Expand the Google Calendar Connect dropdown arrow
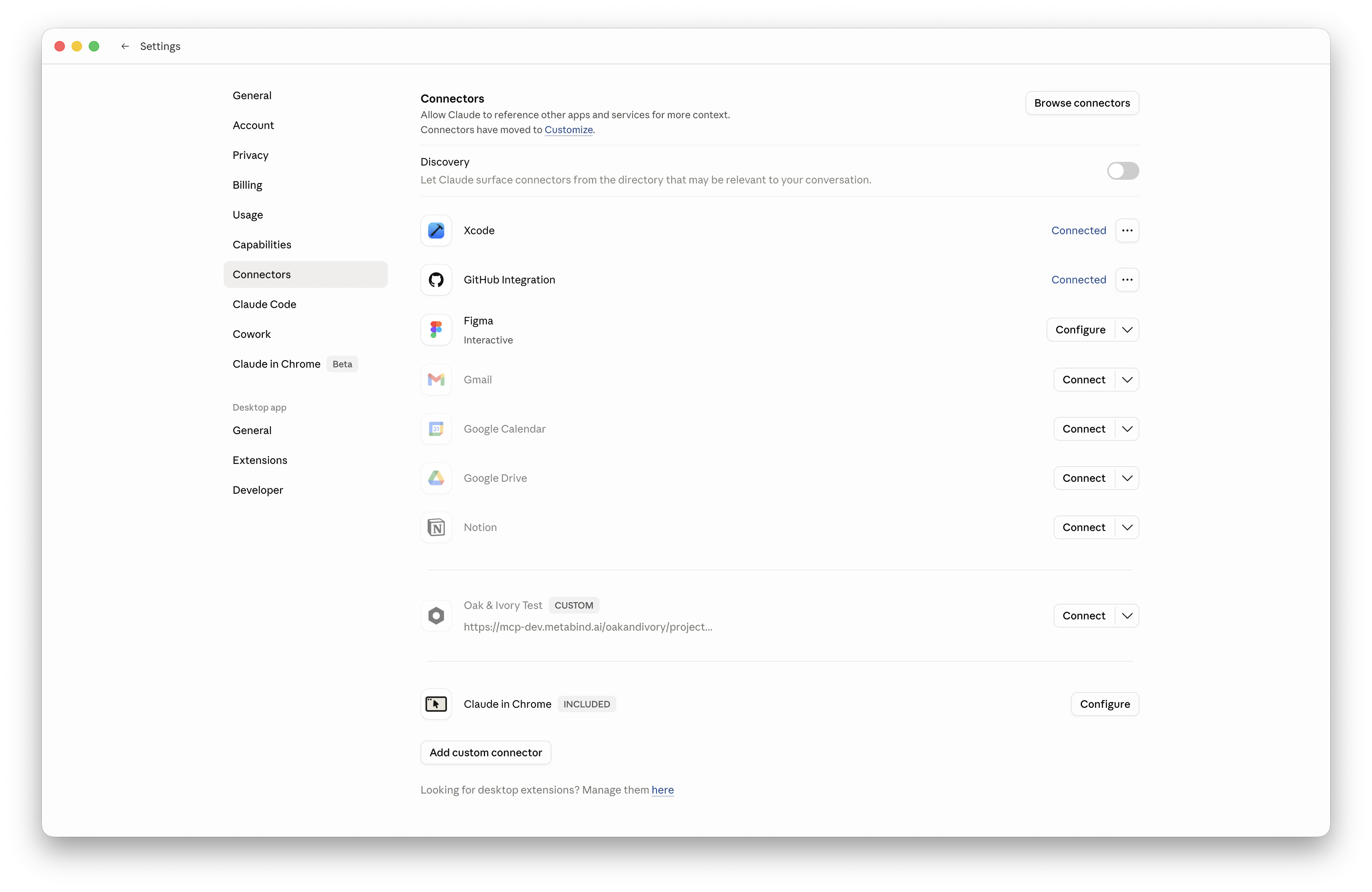Viewport: 1372px width, 892px height. (1127, 429)
